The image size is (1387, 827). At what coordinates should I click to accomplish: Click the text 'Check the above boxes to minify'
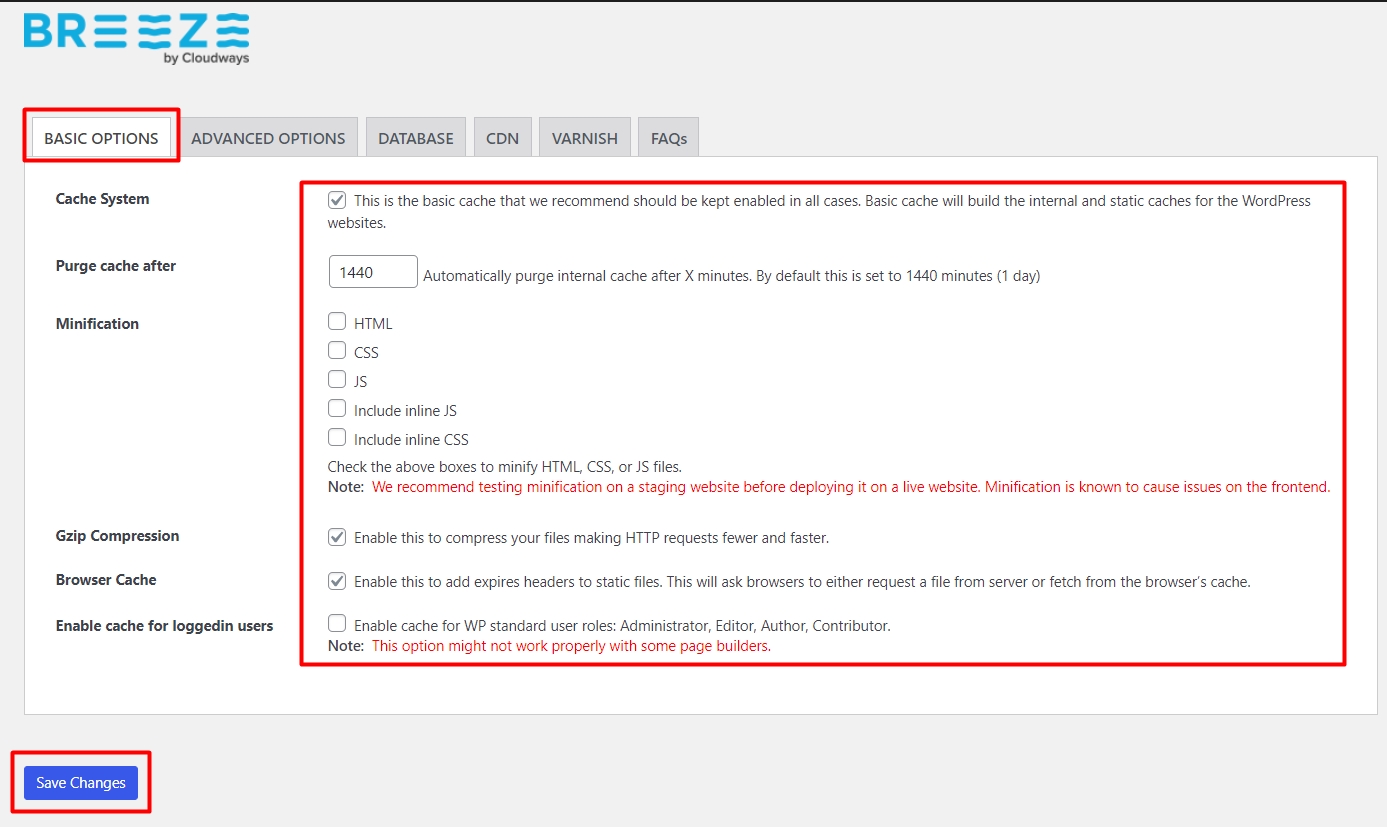point(505,466)
